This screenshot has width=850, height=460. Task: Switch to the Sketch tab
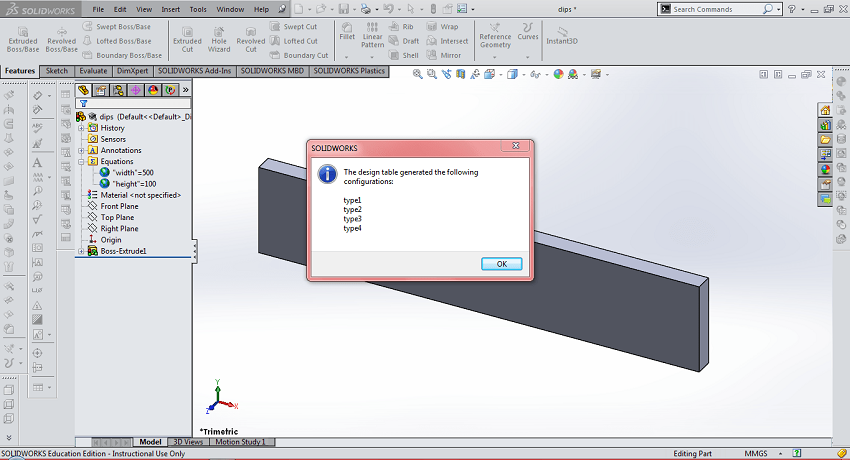click(57, 71)
